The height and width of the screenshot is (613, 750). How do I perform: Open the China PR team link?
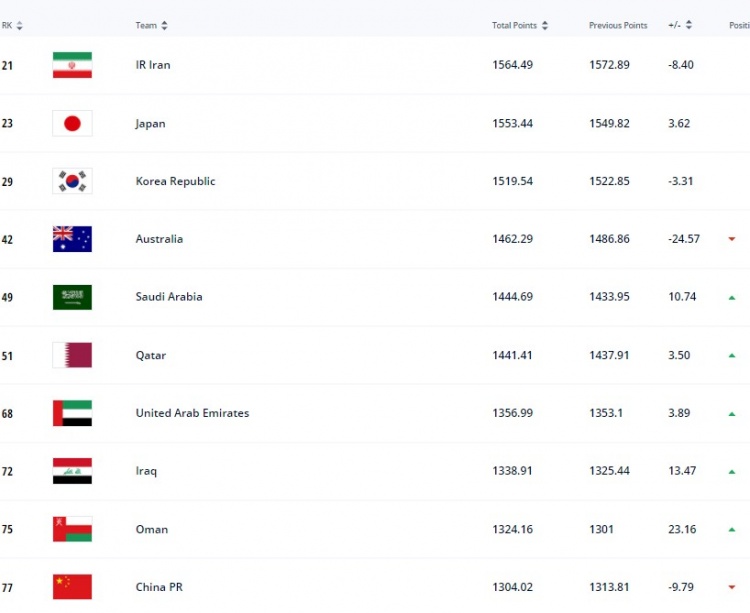[159, 587]
